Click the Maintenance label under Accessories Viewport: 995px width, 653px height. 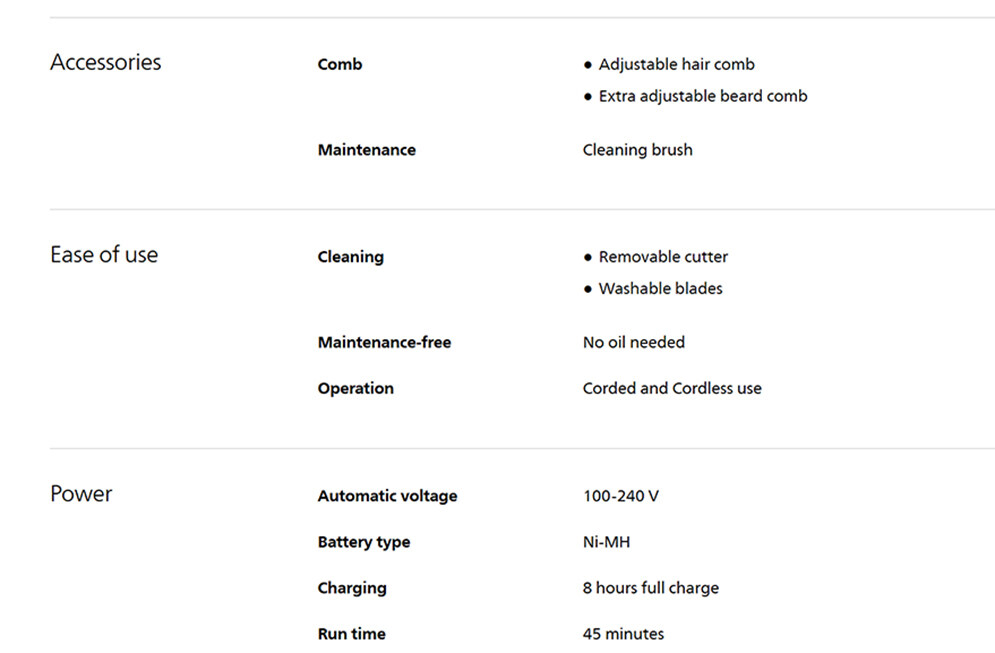[x=366, y=150]
